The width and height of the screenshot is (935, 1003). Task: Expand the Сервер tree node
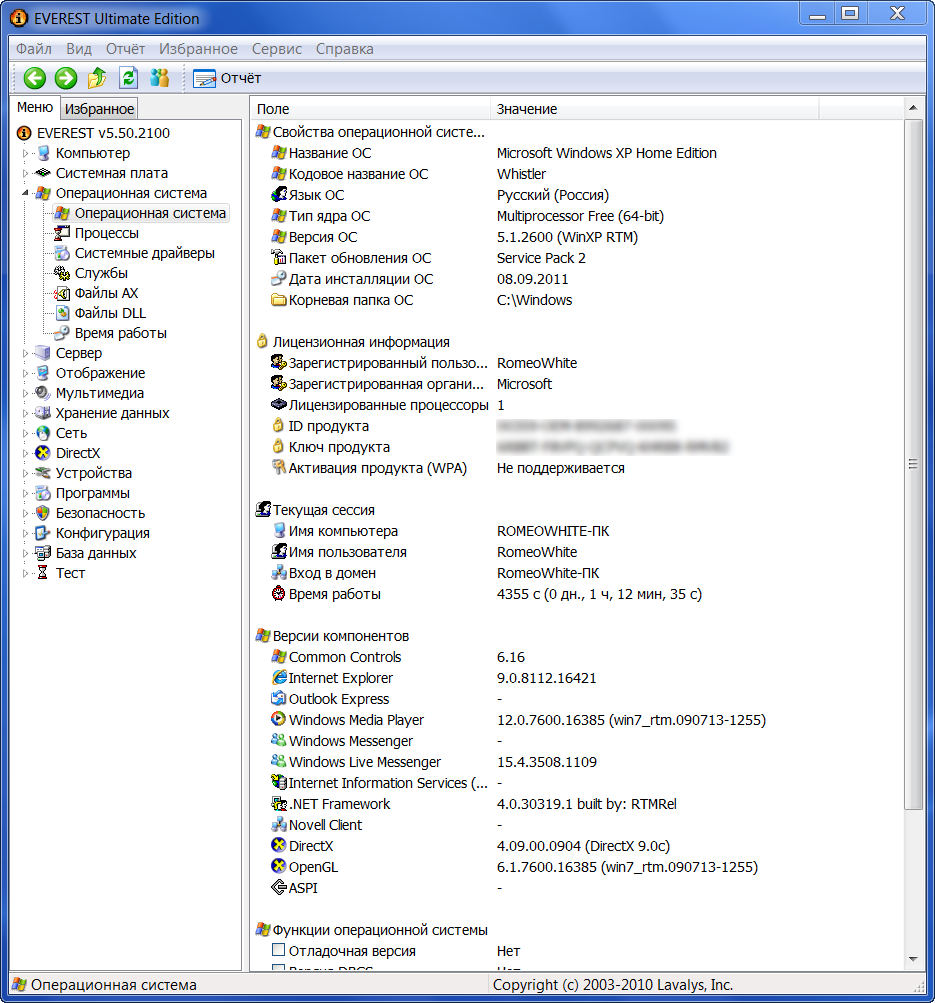coord(26,353)
